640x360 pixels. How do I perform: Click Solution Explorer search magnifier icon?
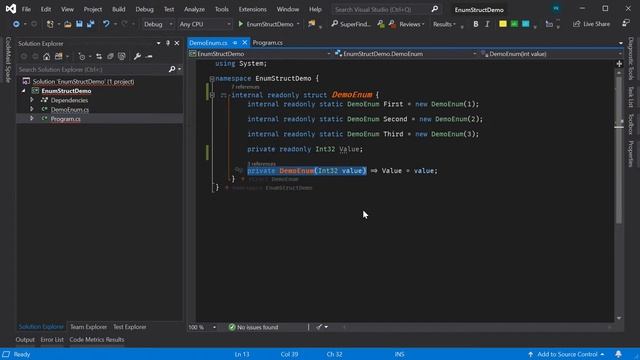click(172, 69)
